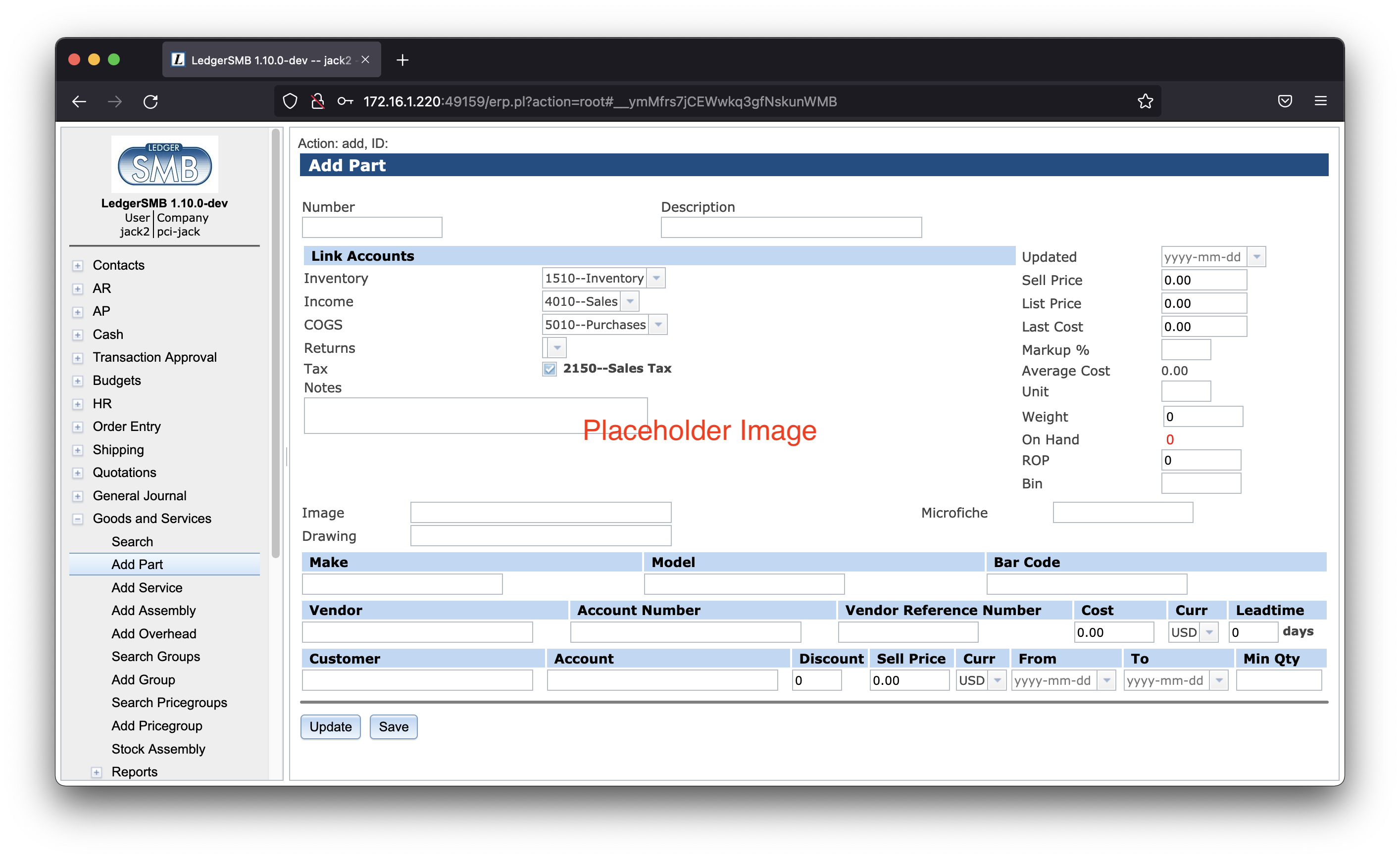Expand the HR menu
Screen dimensions: 1400x859
(78, 404)
